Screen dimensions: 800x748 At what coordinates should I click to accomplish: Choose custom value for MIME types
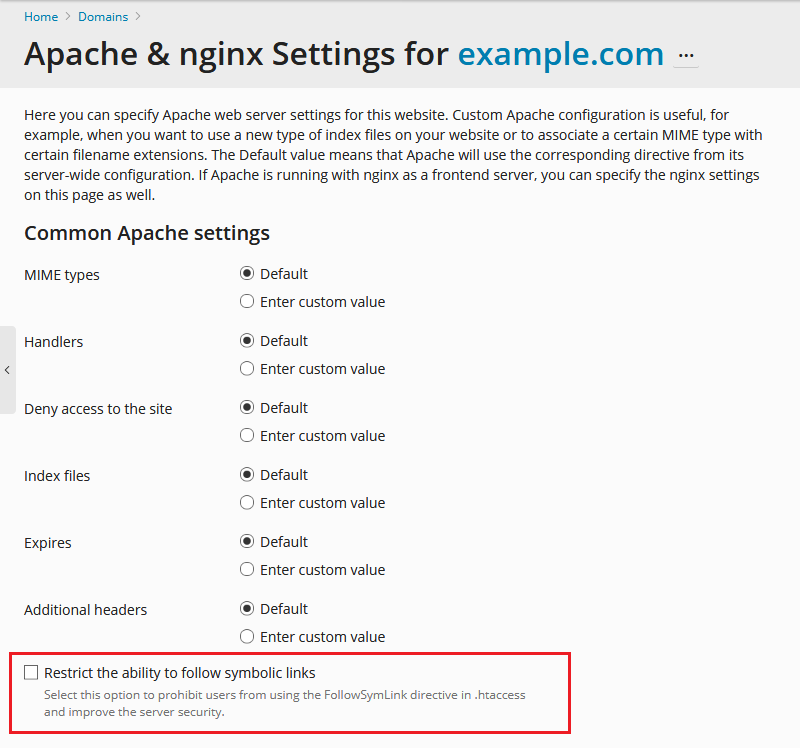tap(247, 302)
